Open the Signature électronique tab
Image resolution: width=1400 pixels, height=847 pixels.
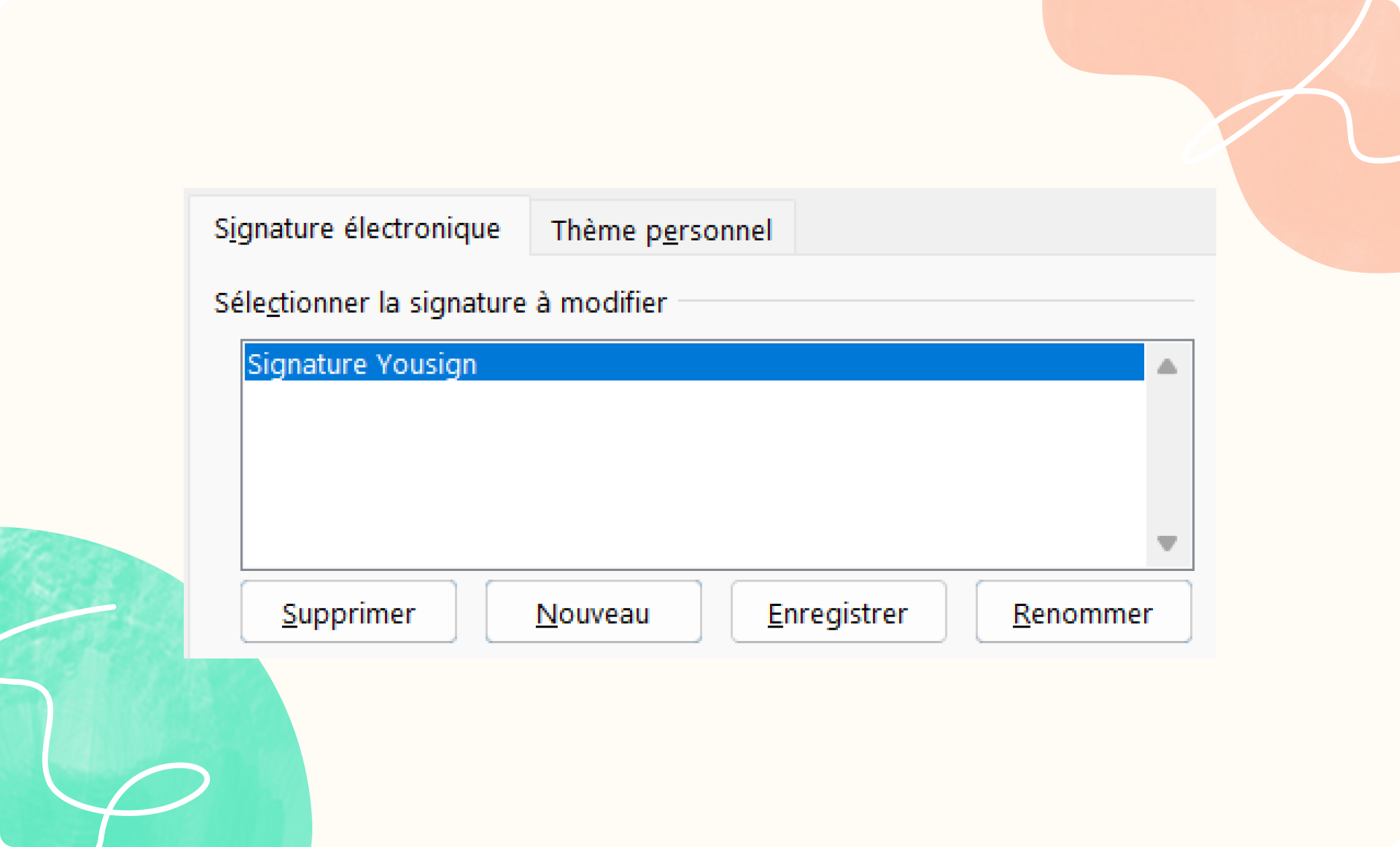click(x=357, y=229)
